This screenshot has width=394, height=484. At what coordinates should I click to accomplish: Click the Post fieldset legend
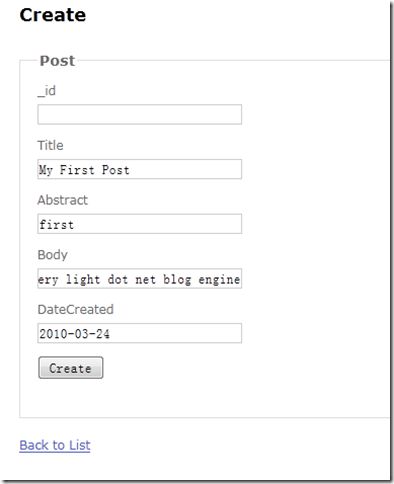[x=57, y=61]
